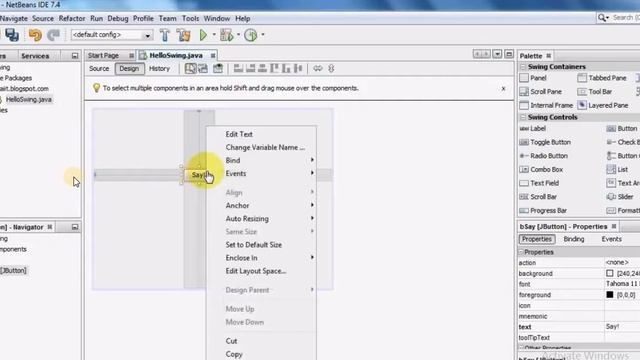Pick the Label control in the Palette
Viewport: 640px width, 360px height.
(x=533, y=129)
